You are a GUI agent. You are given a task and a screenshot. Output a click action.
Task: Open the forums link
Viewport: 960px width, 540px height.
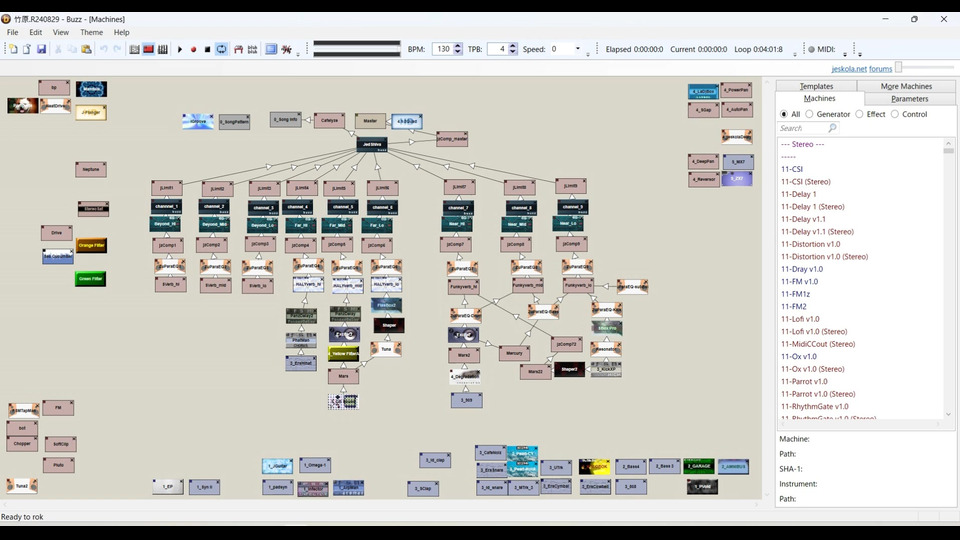click(880, 69)
